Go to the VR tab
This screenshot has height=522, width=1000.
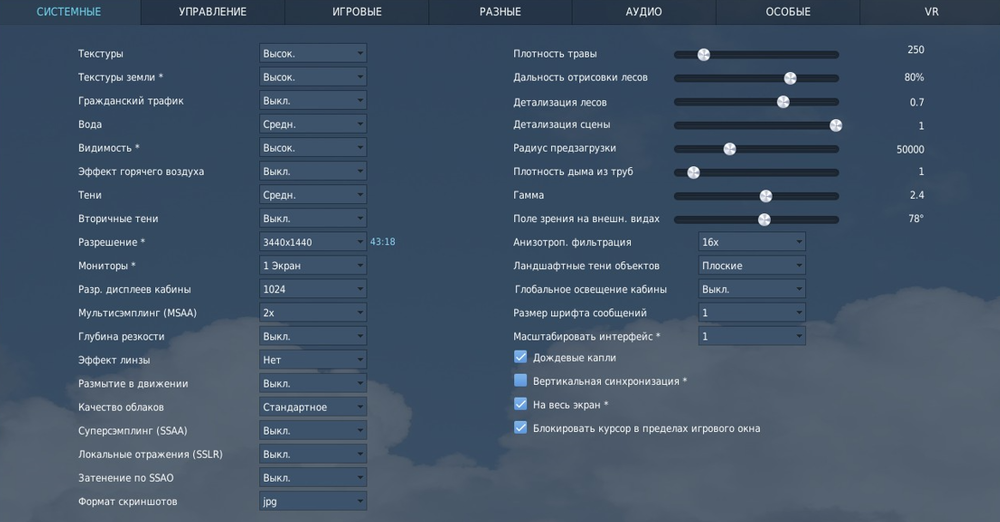pos(931,12)
